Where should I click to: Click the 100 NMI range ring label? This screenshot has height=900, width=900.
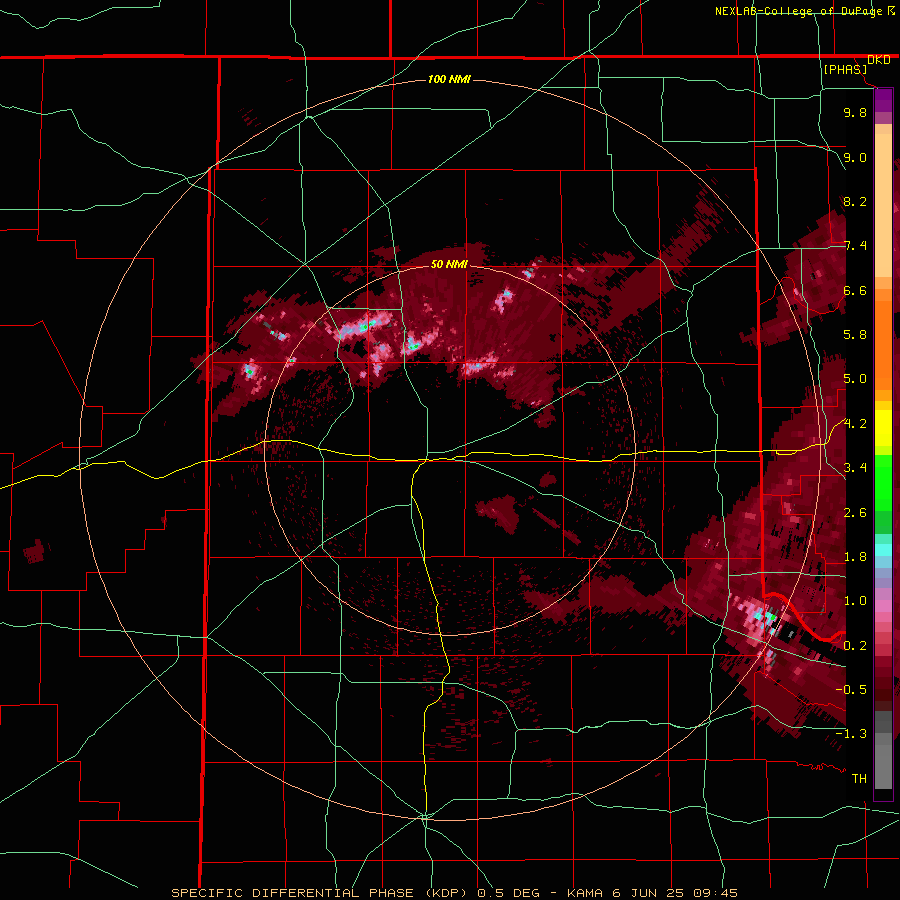pos(449,79)
